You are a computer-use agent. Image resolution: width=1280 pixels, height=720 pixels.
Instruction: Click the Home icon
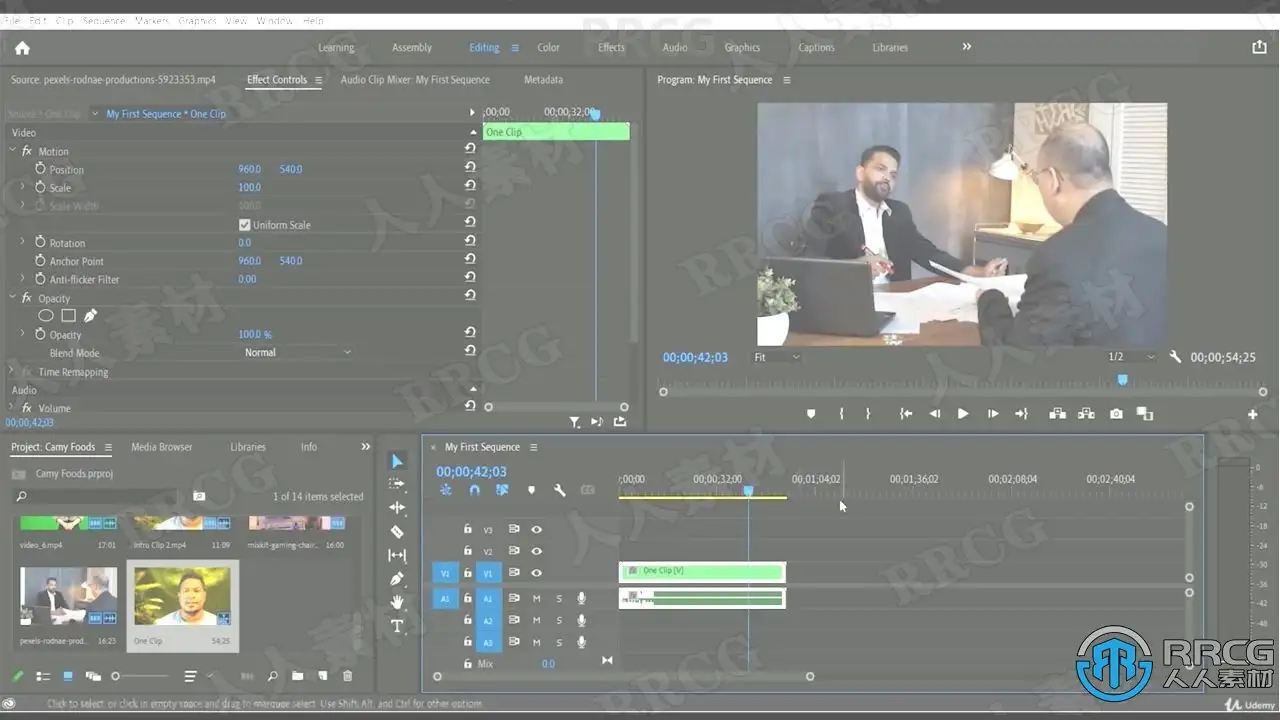(22, 48)
